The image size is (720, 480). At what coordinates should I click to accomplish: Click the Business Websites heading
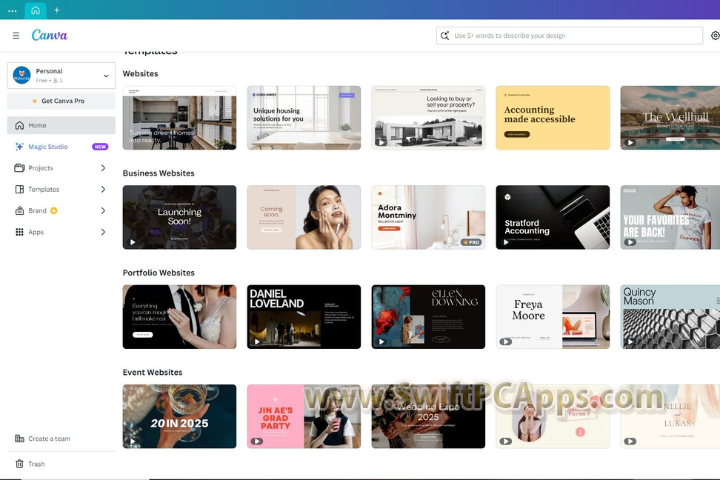(x=158, y=173)
